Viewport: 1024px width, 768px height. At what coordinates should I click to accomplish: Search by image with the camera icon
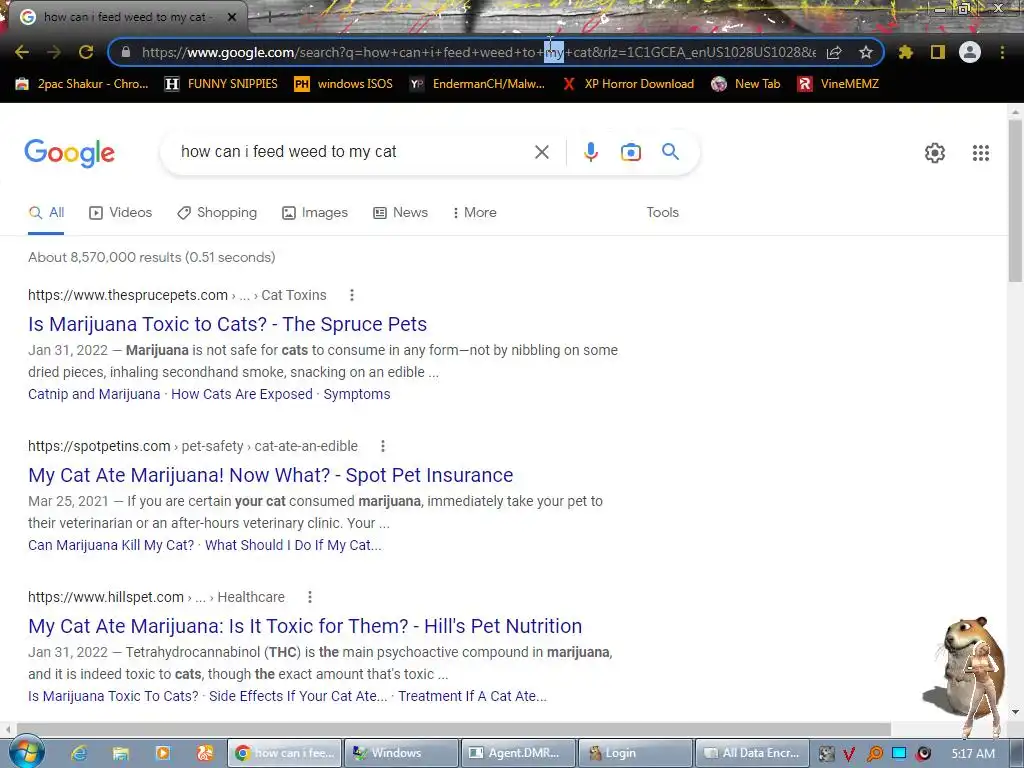click(631, 152)
